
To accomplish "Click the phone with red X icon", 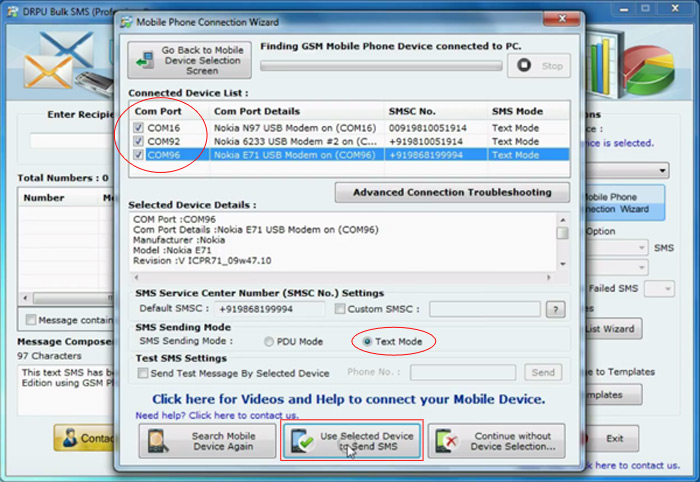I will coord(447,441).
